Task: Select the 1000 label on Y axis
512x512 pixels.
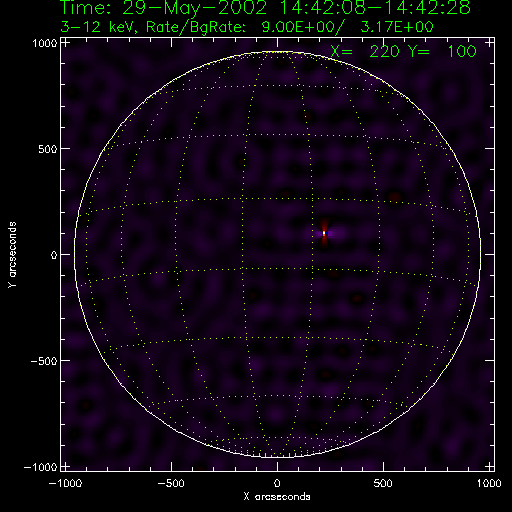Action: [45, 43]
